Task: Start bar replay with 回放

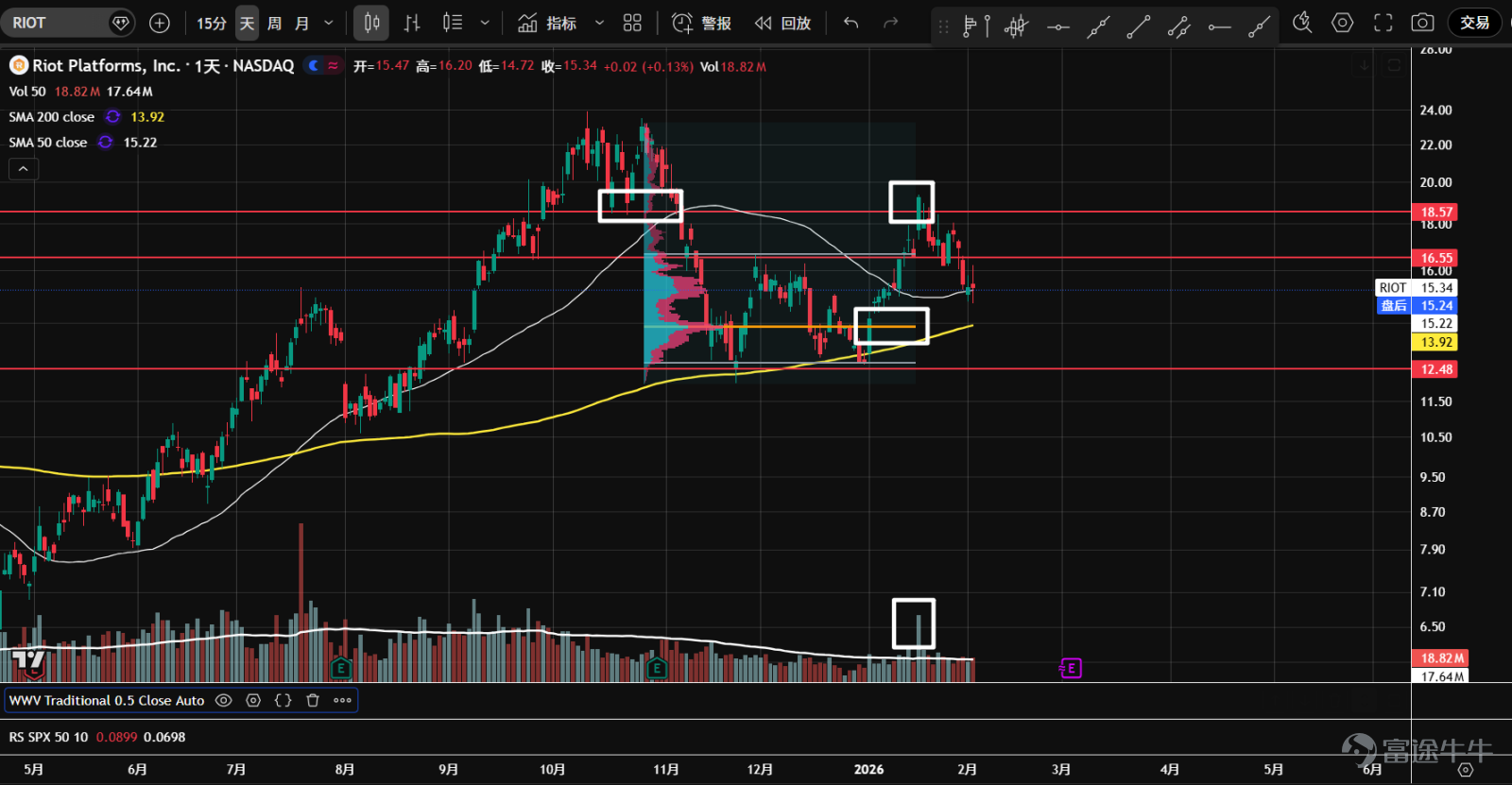Action: click(782, 23)
